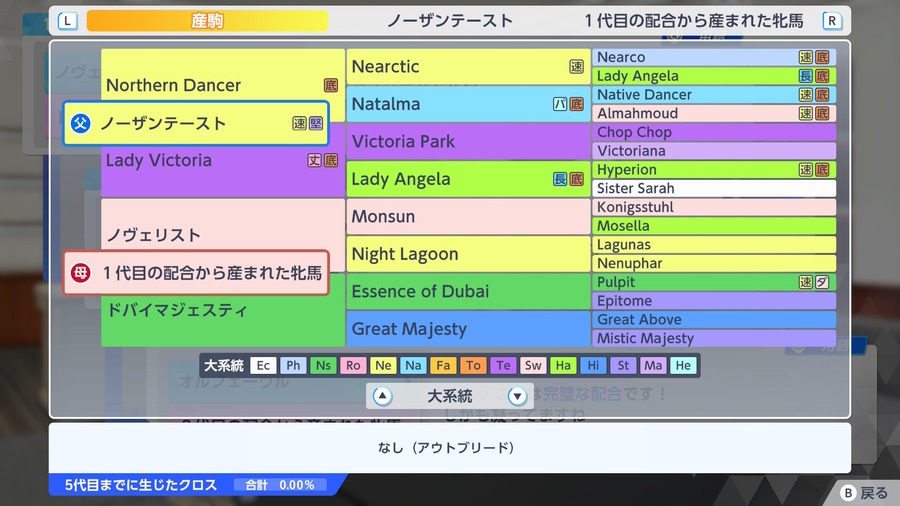Click the 速 speed icon on Nearco row
This screenshot has width=900, height=506.
(806, 57)
